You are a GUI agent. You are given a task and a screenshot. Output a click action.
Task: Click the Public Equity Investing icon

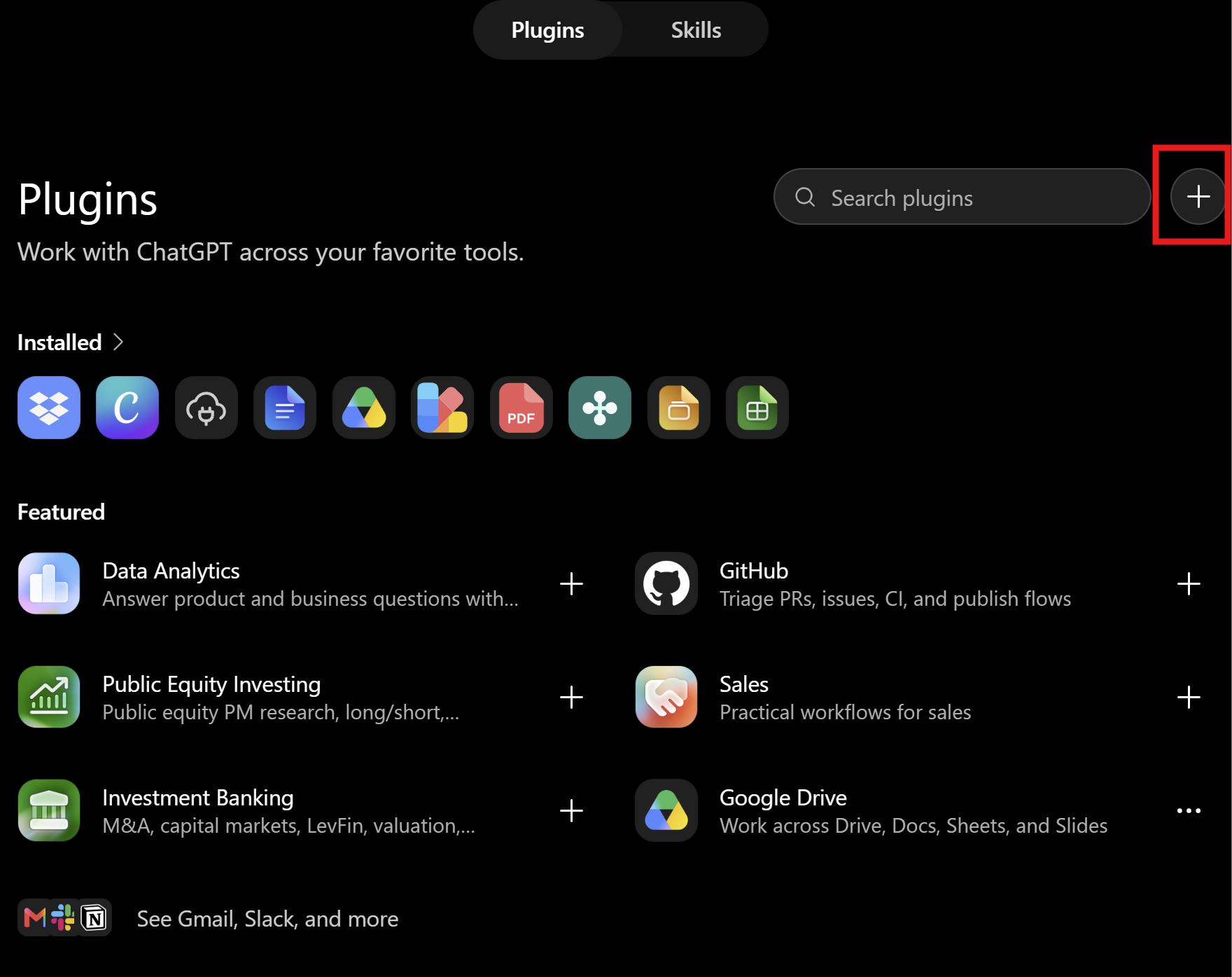[x=49, y=697]
